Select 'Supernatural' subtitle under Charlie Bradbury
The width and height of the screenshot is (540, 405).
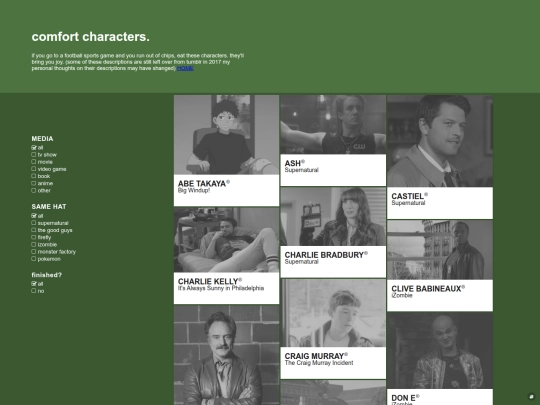(301, 262)
